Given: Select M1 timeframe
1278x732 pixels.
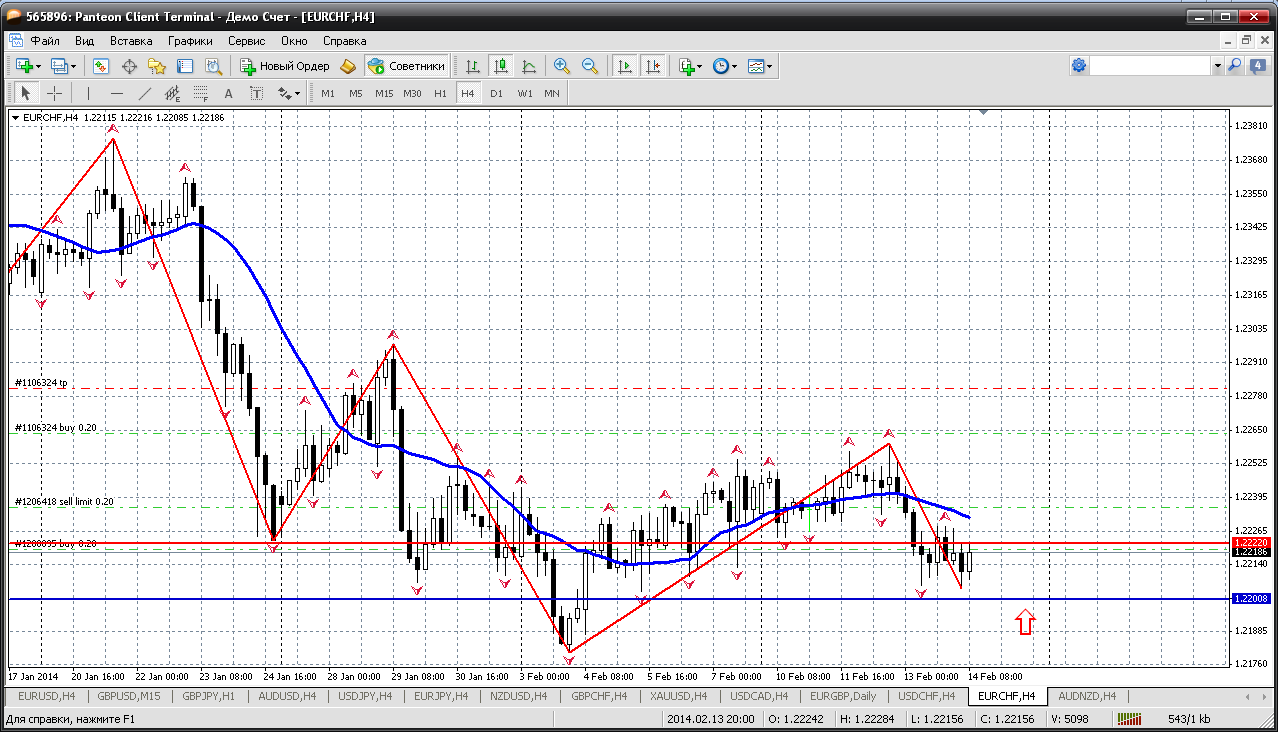Looking at the screenshot, I should (328, 93).
